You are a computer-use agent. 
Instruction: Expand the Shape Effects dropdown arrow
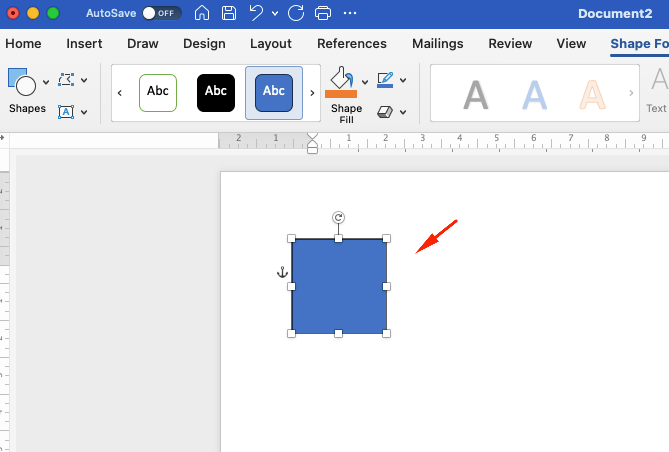click(x=403, y=112)
